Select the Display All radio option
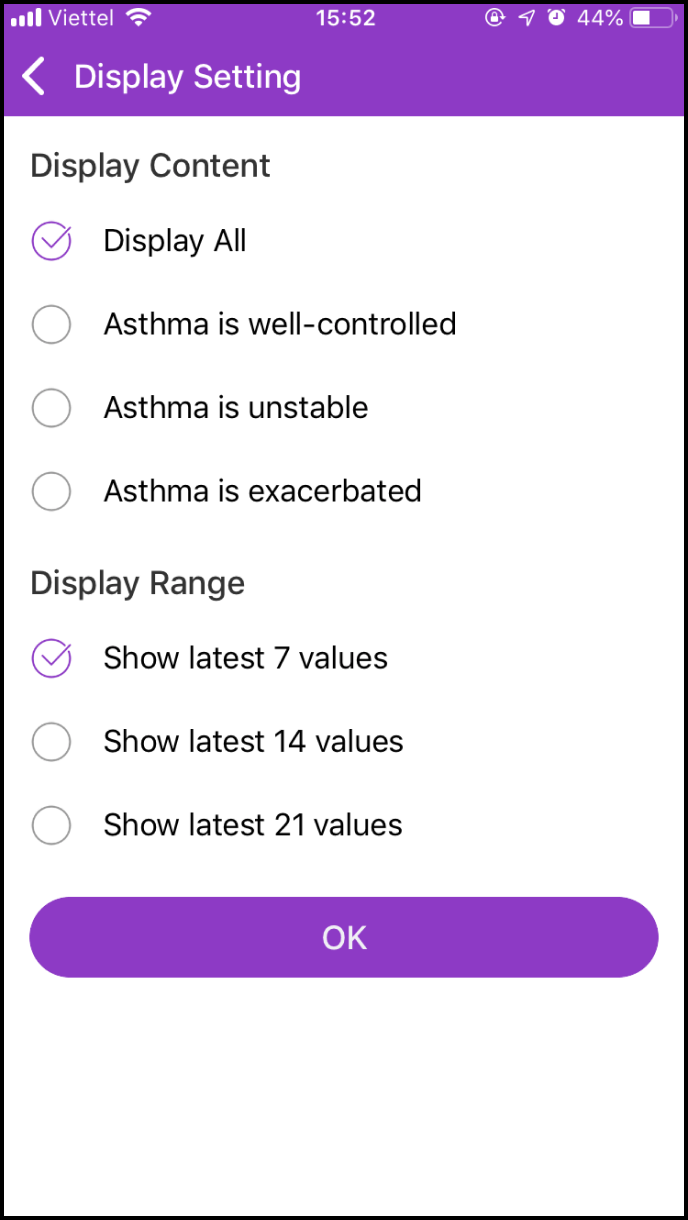688x1220 pixels. tap(51, 241)
